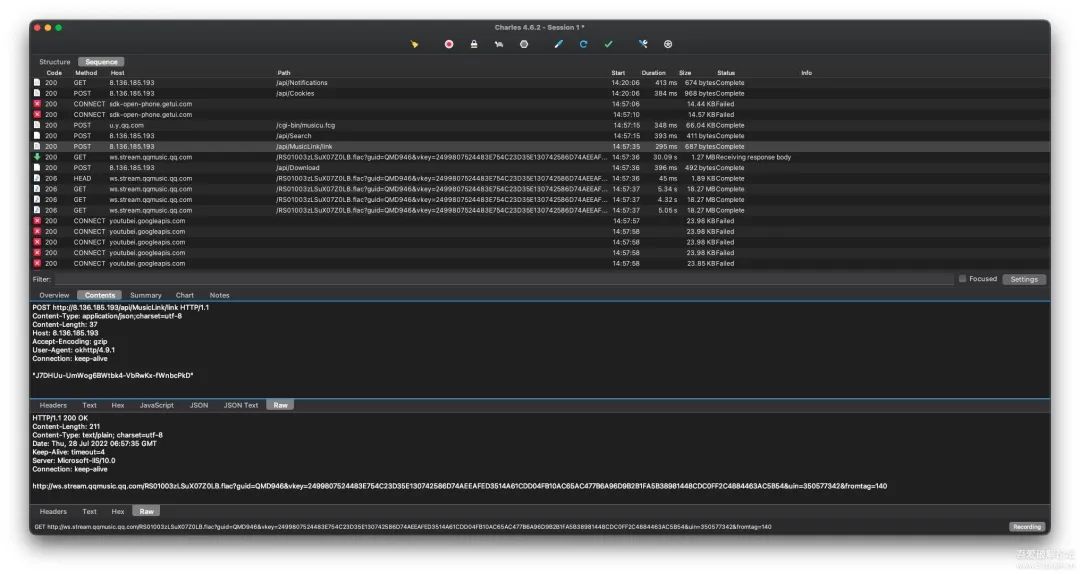
Task: Open the Notes tab
Action: [220, 295]
